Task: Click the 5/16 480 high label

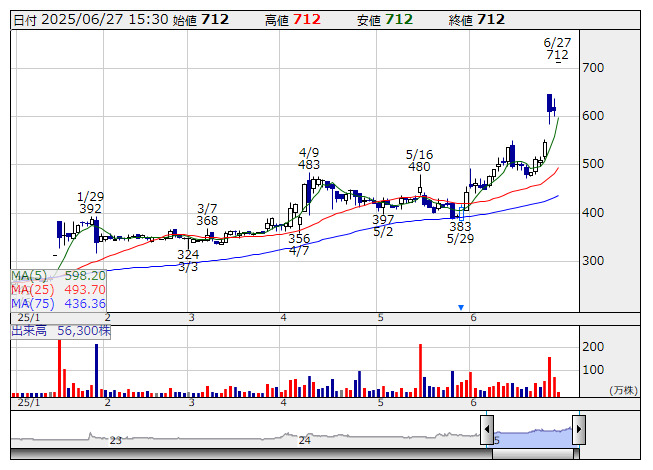Action: (x=419, y=161)
